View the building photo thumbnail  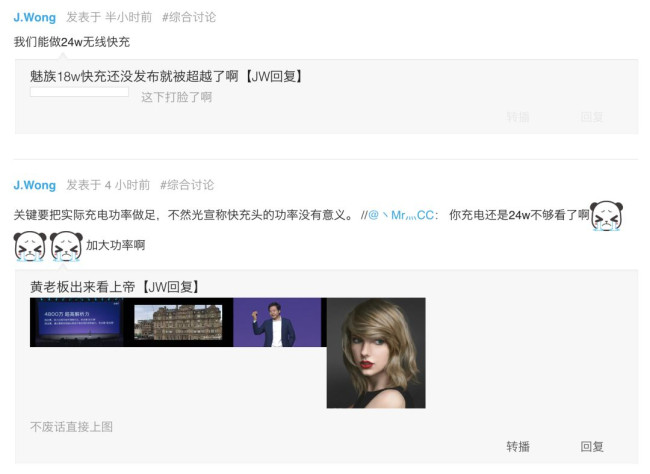pos(179,322)
